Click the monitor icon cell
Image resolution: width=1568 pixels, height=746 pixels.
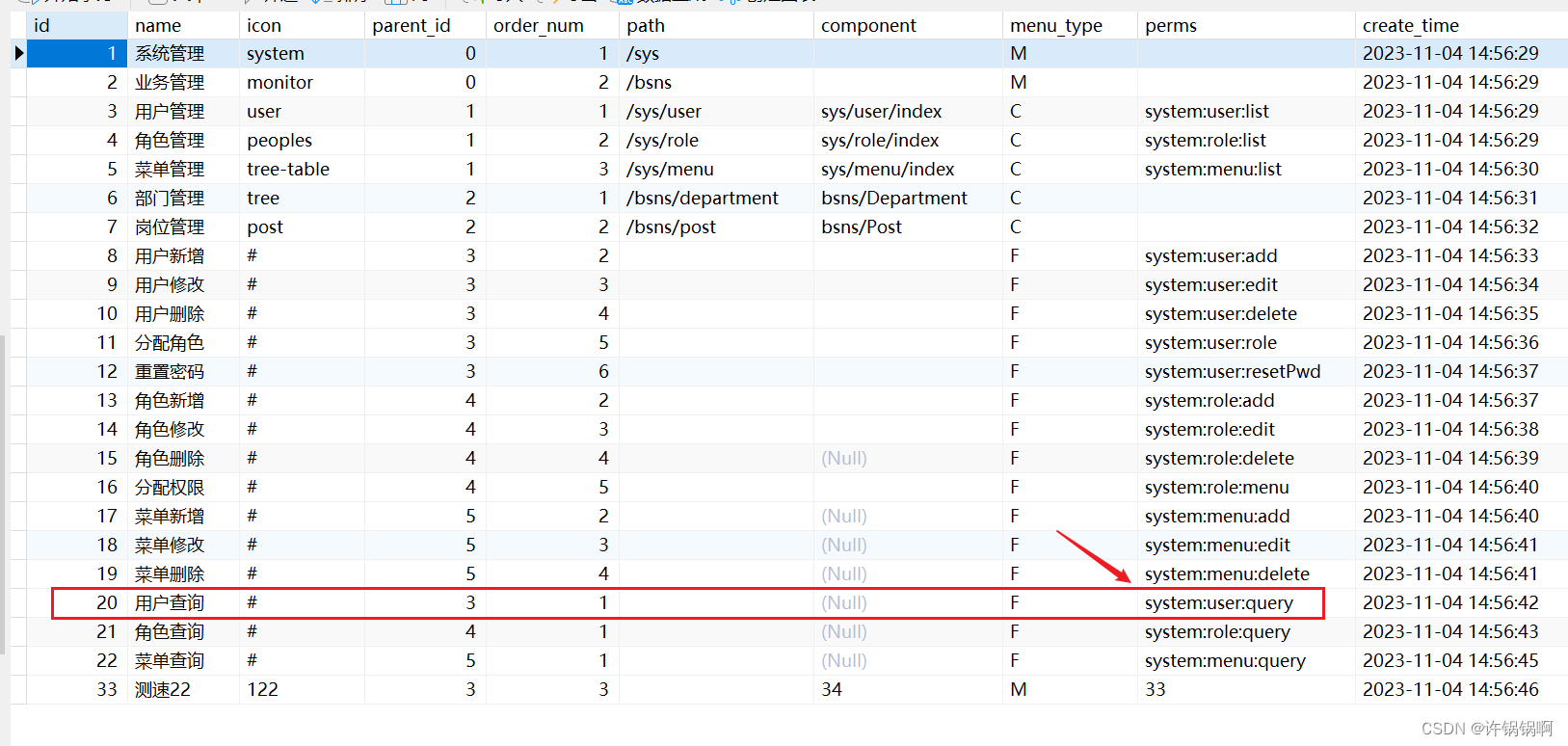[302, 83]
